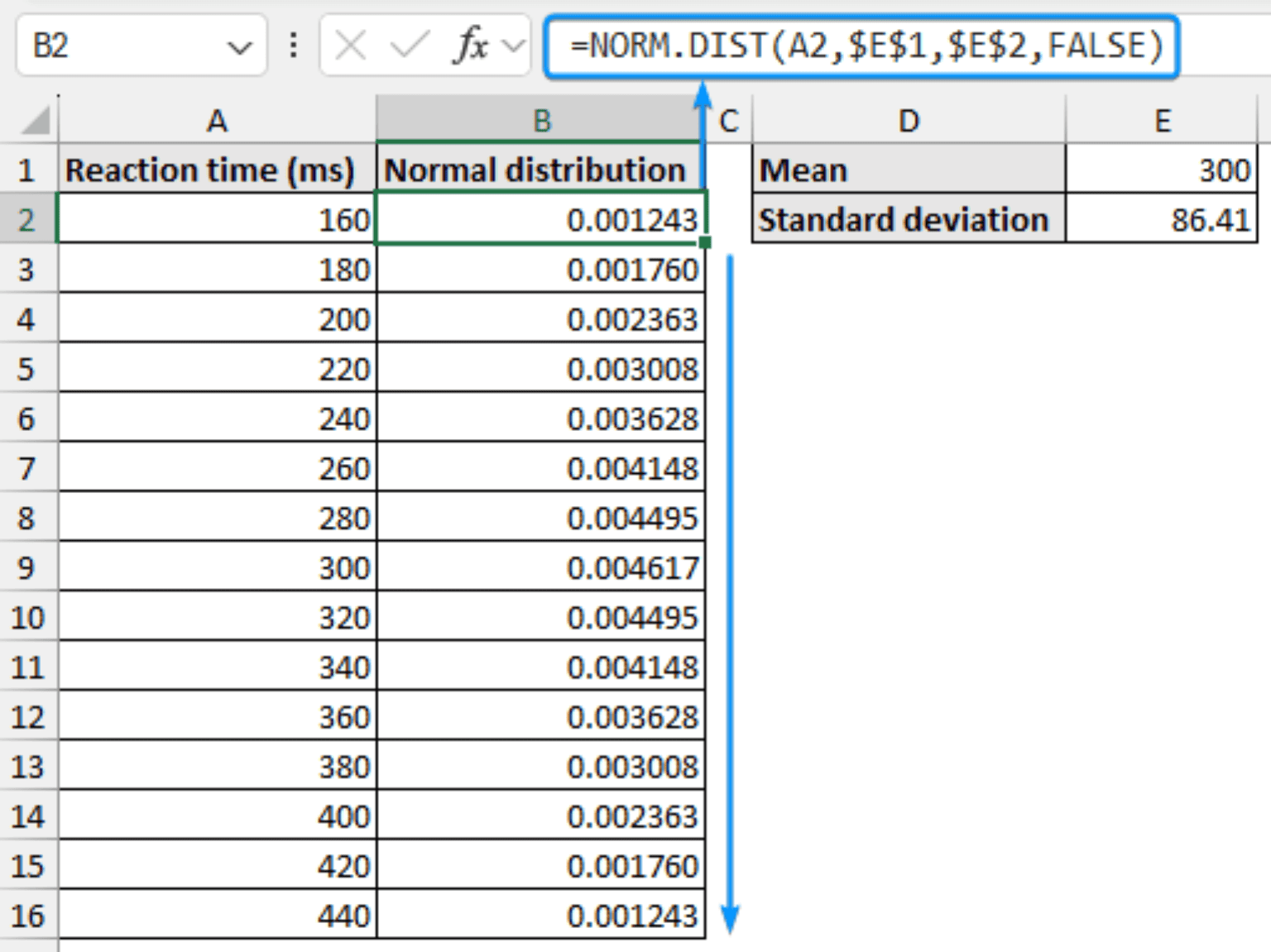The width and height of the screenshot is (1271, 952).
Task: Select the Reaction time (ms) header cell
Action: pos(217,170)
